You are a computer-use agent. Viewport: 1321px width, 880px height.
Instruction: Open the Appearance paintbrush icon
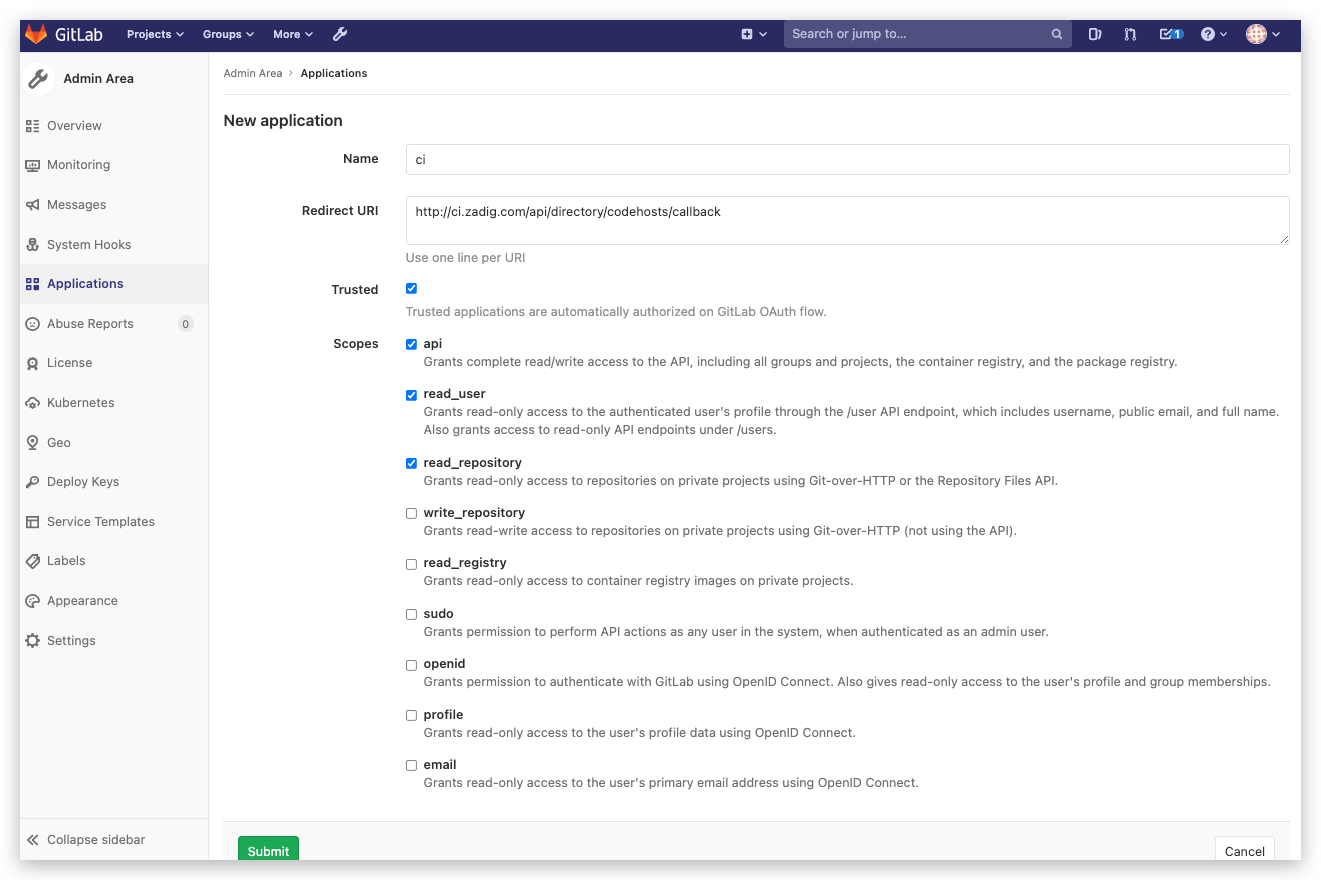33,600
